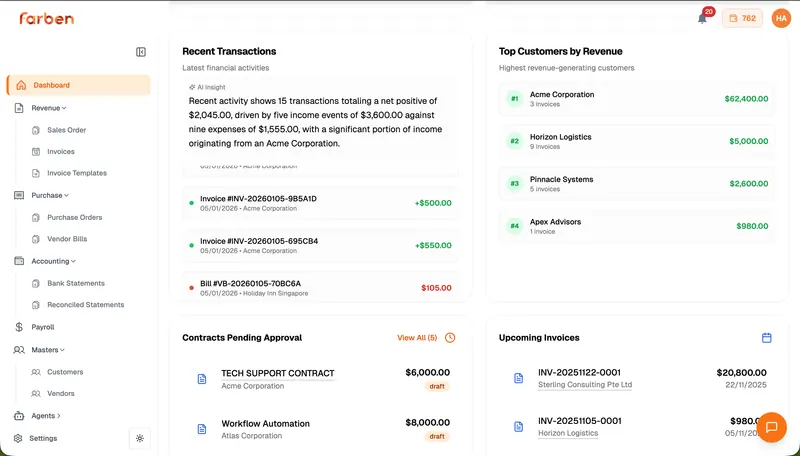The width and height of the screenshot is (800, 456).
Task: Select transaction Bill #VB-20260105-70BC6A
Action: (x=320, y=287)
